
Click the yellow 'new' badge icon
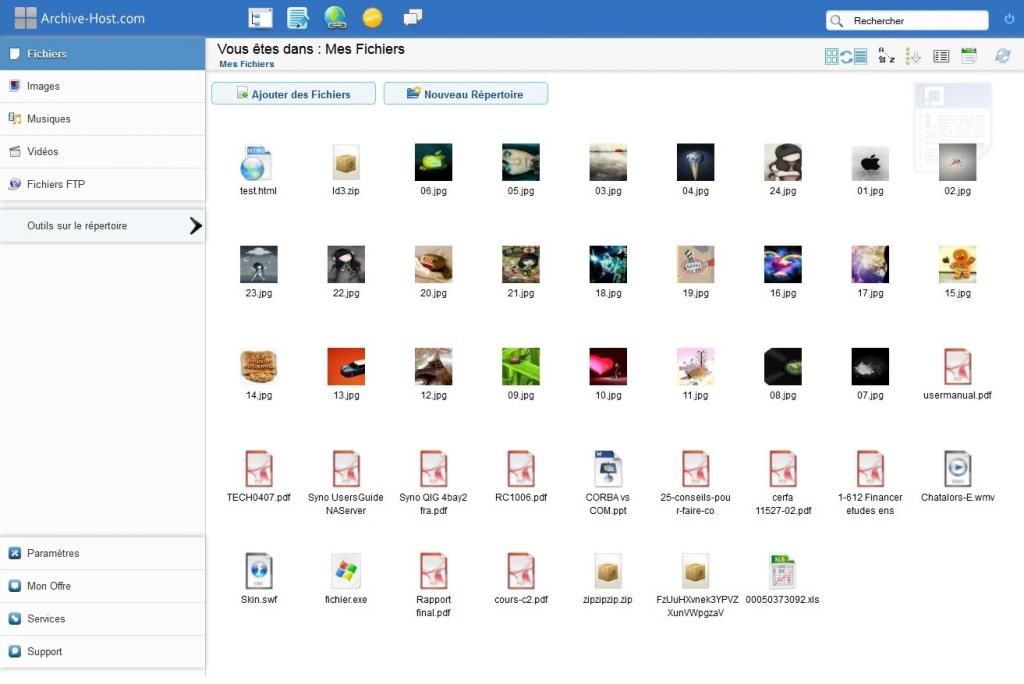372,18
